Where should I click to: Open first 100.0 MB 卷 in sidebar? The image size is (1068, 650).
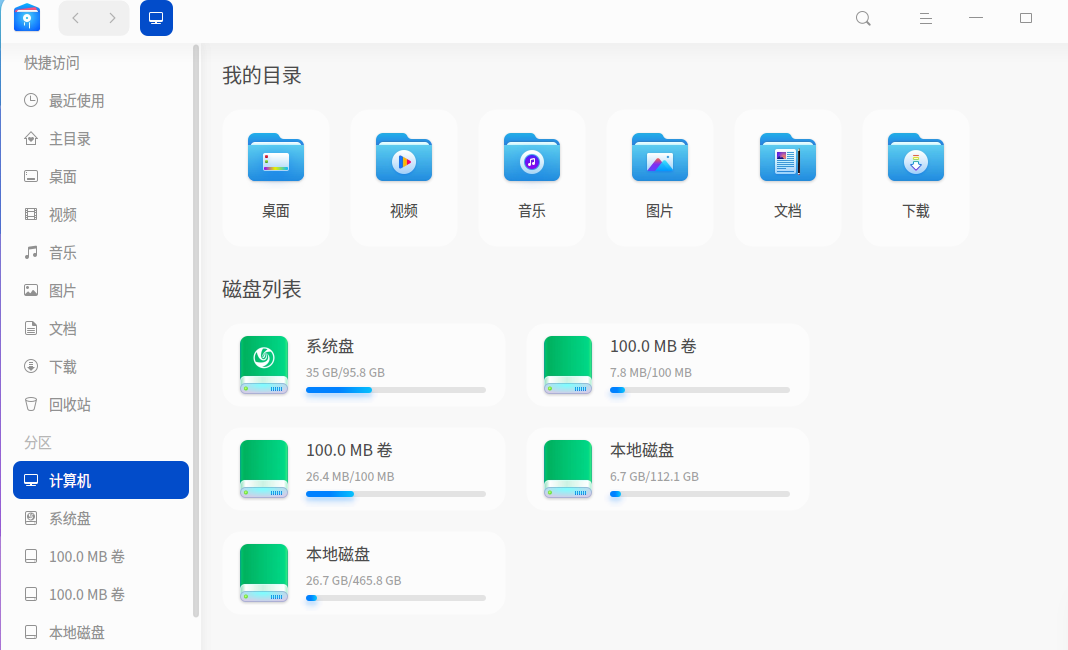coord(101,557)
